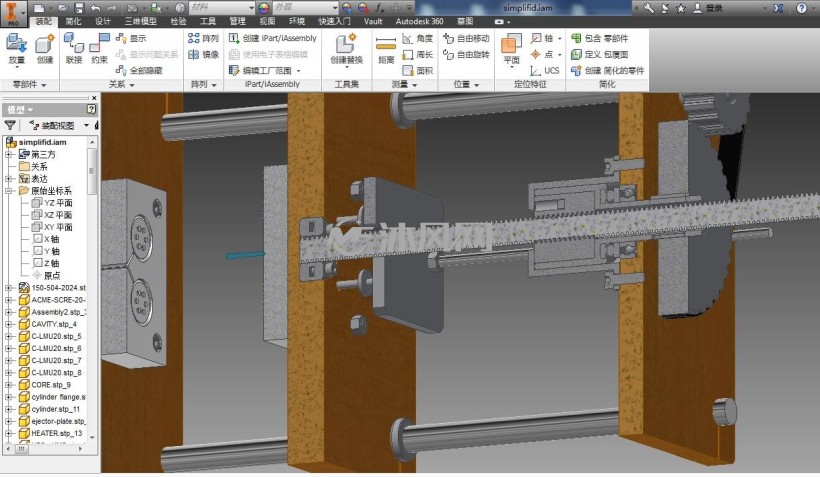Screen dimensions: 820x477
Task: Click 显示 relationships button
Action: click(x=131, y=38)
